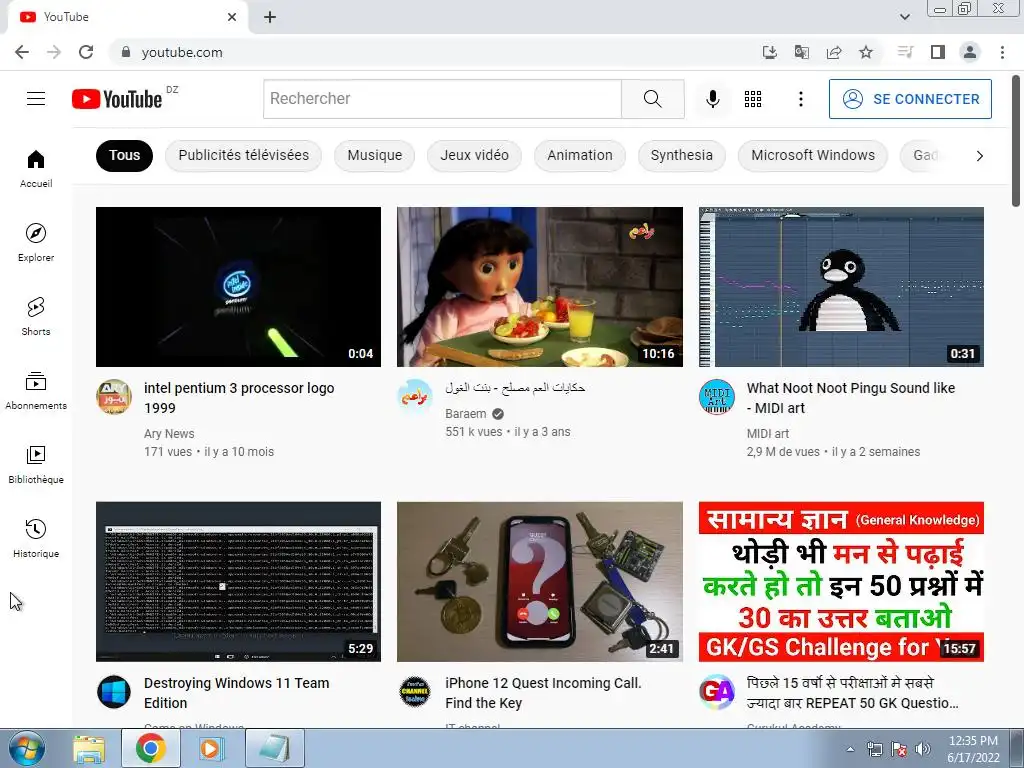Open Chrome media control icon
This screenshot has height=768, width=1024.
tap(905, 52)
